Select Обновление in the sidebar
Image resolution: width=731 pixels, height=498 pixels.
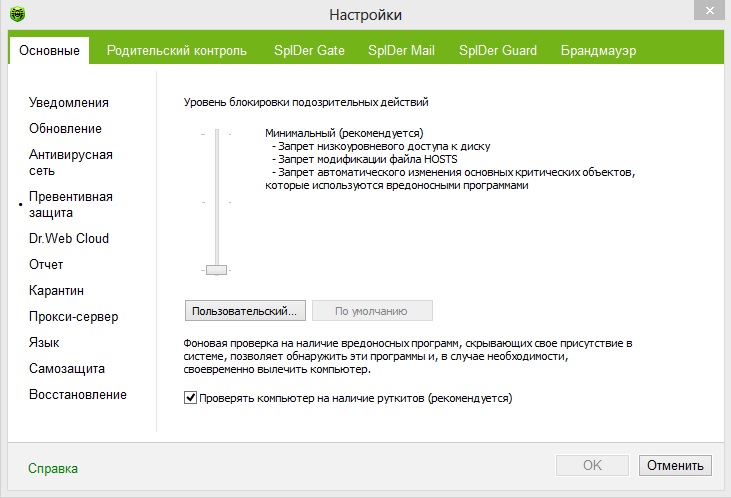(65, 128)
